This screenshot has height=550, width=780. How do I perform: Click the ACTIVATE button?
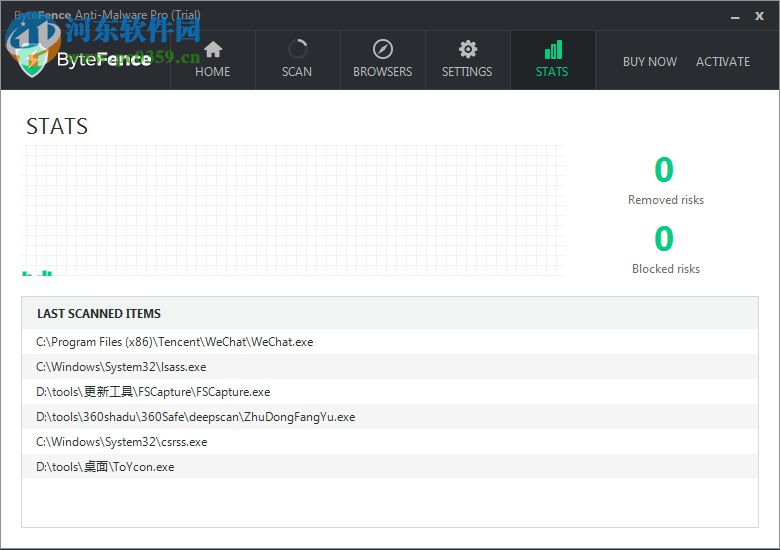point(723,62)
